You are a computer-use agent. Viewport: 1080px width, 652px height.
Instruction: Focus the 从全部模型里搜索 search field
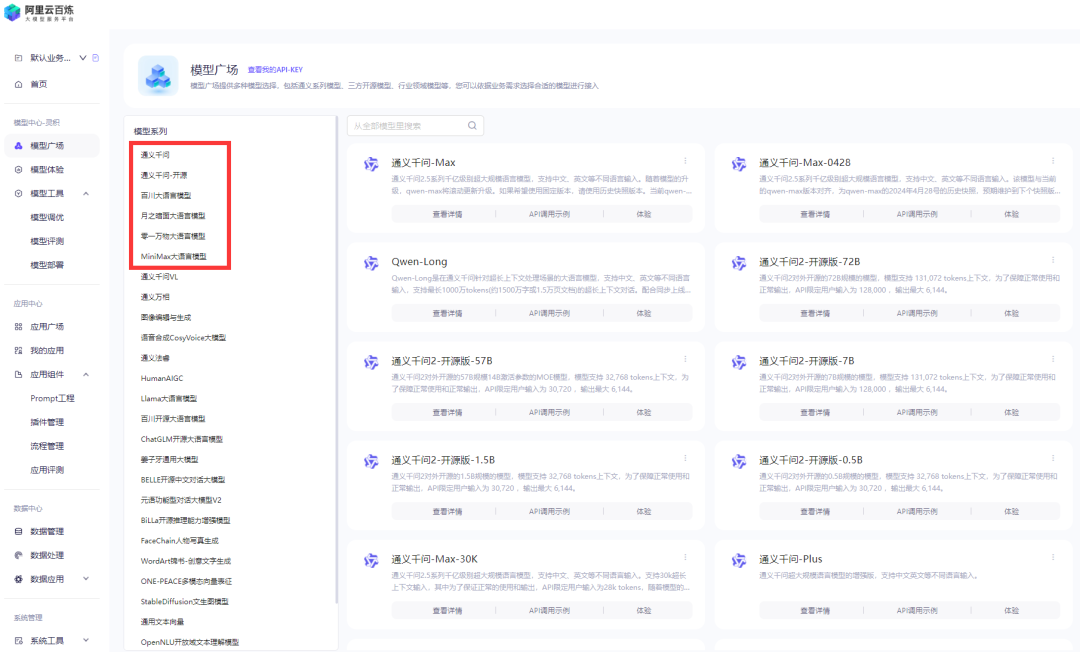click(x=415, y=125)
